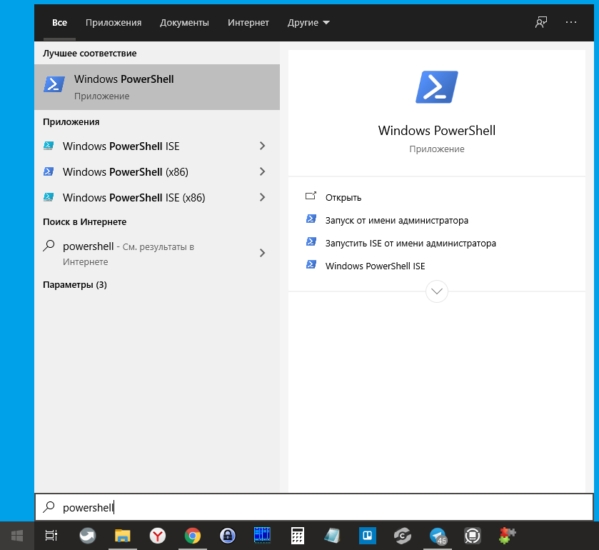Select the Все tab
This screenshot has width=599, height=550.
[59, 23]
